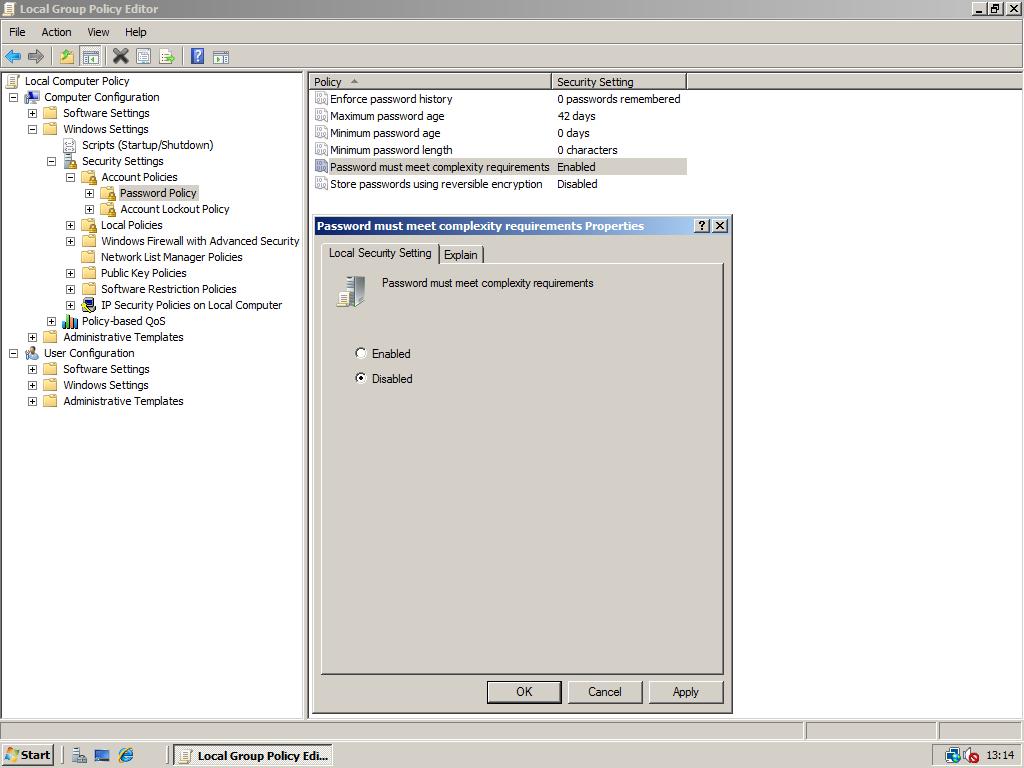Select Network List Manager Policies tree item

coord(171,257)
